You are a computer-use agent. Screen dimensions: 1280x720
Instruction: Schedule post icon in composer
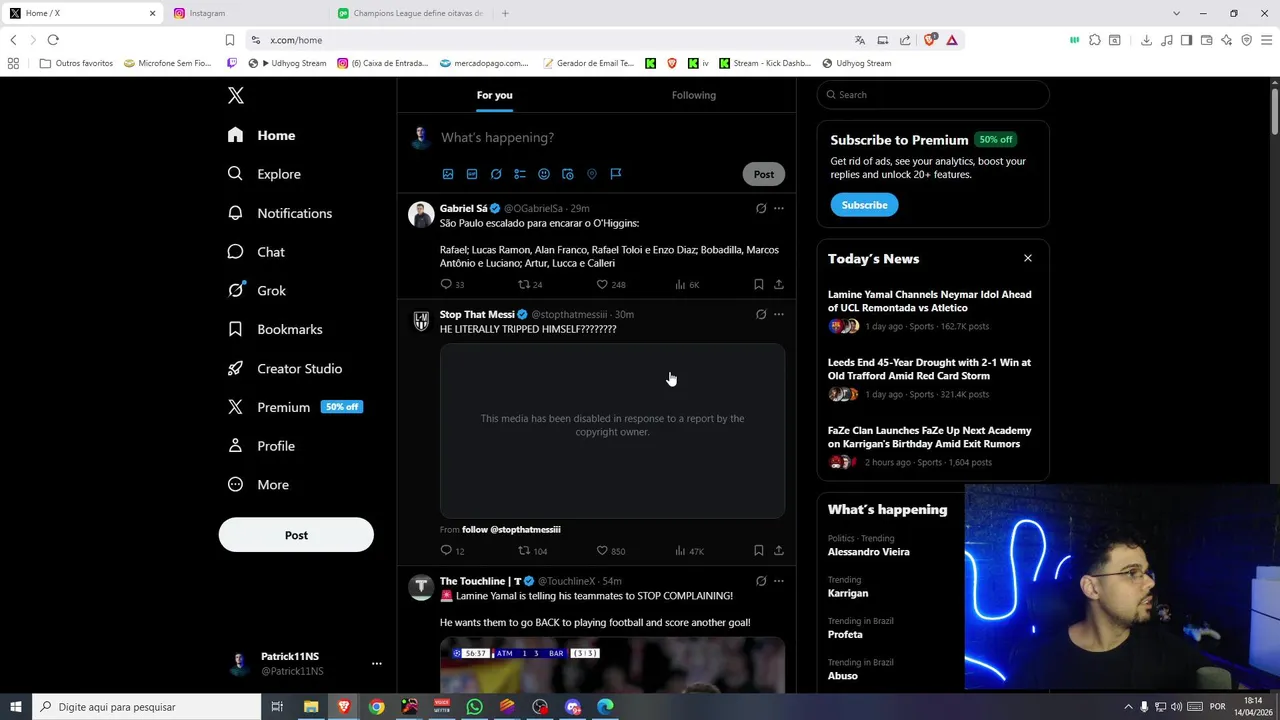[568, 174]
